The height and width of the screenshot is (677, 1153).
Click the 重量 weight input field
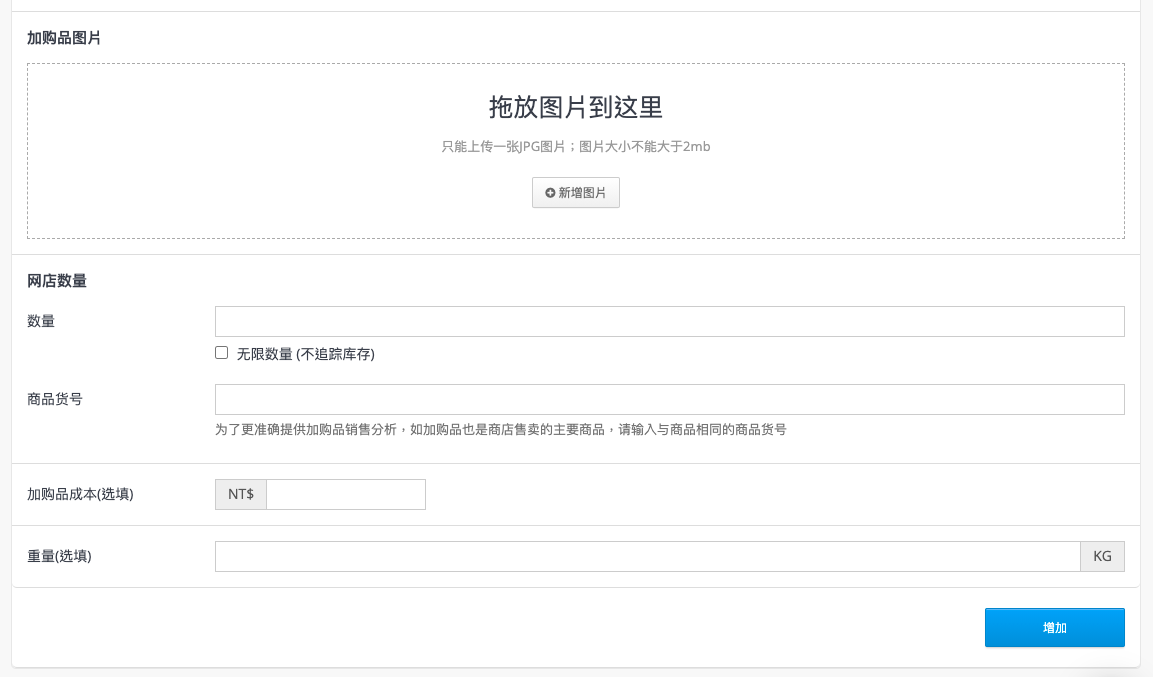[647, 556]
